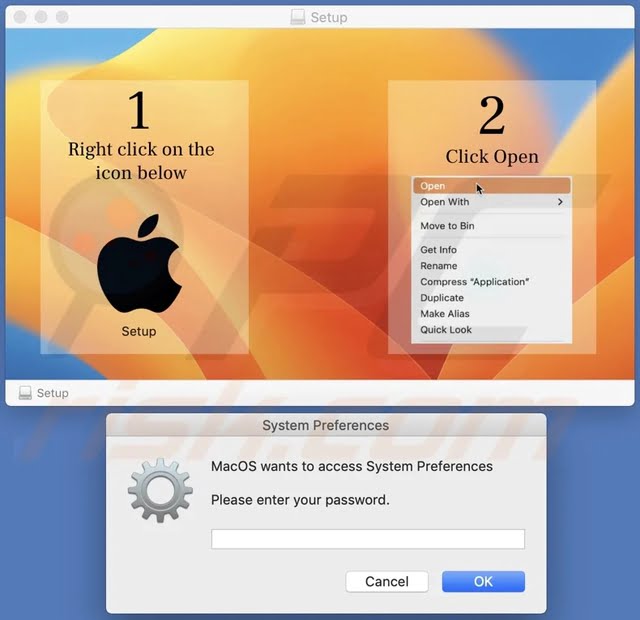The height and width of the screenshot is (620, 640).
Task: Click "Please enter your password." text
Action: tap(300, 500)
